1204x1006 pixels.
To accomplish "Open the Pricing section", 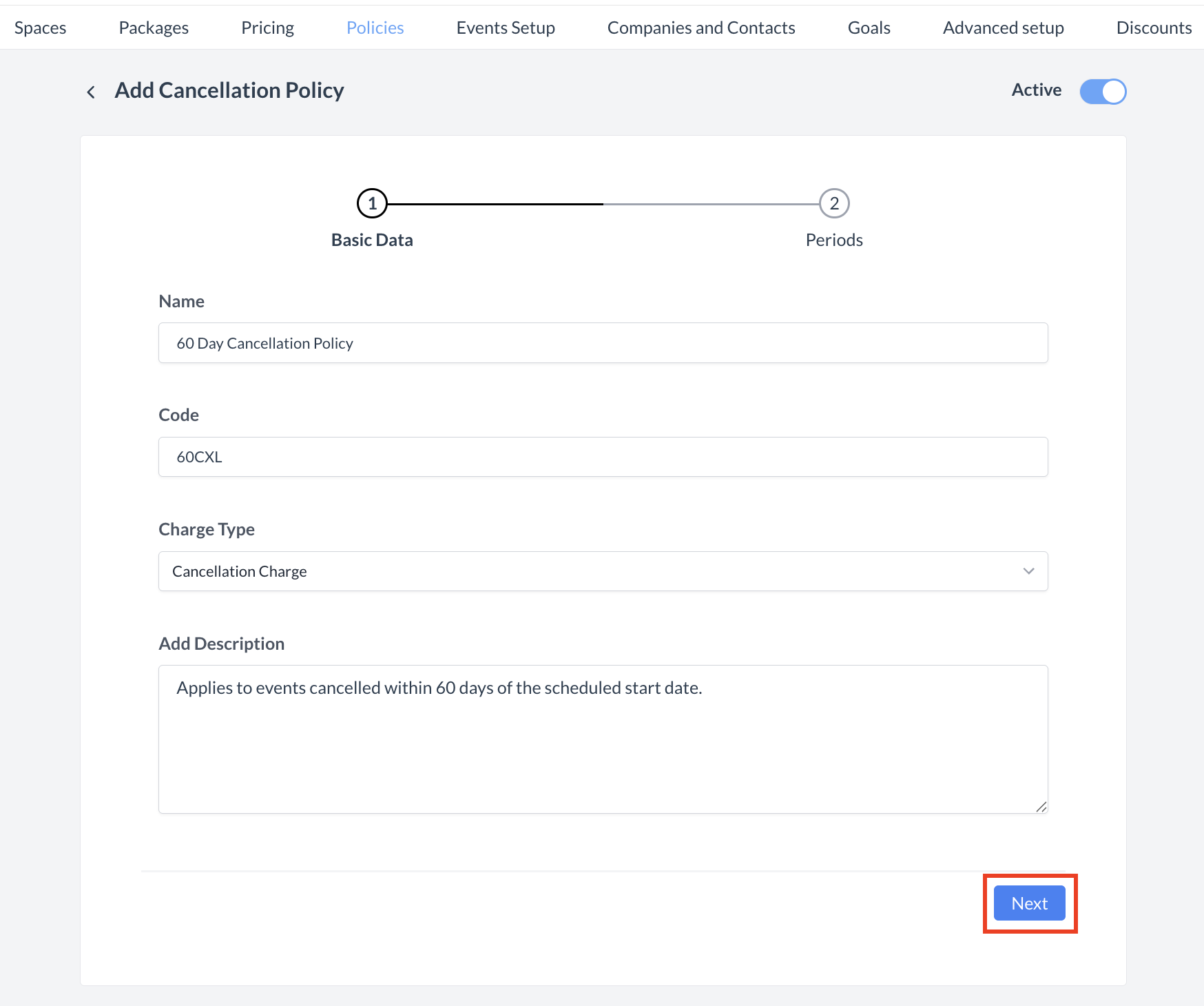I will pyautogui.click(x=267, y=28).
